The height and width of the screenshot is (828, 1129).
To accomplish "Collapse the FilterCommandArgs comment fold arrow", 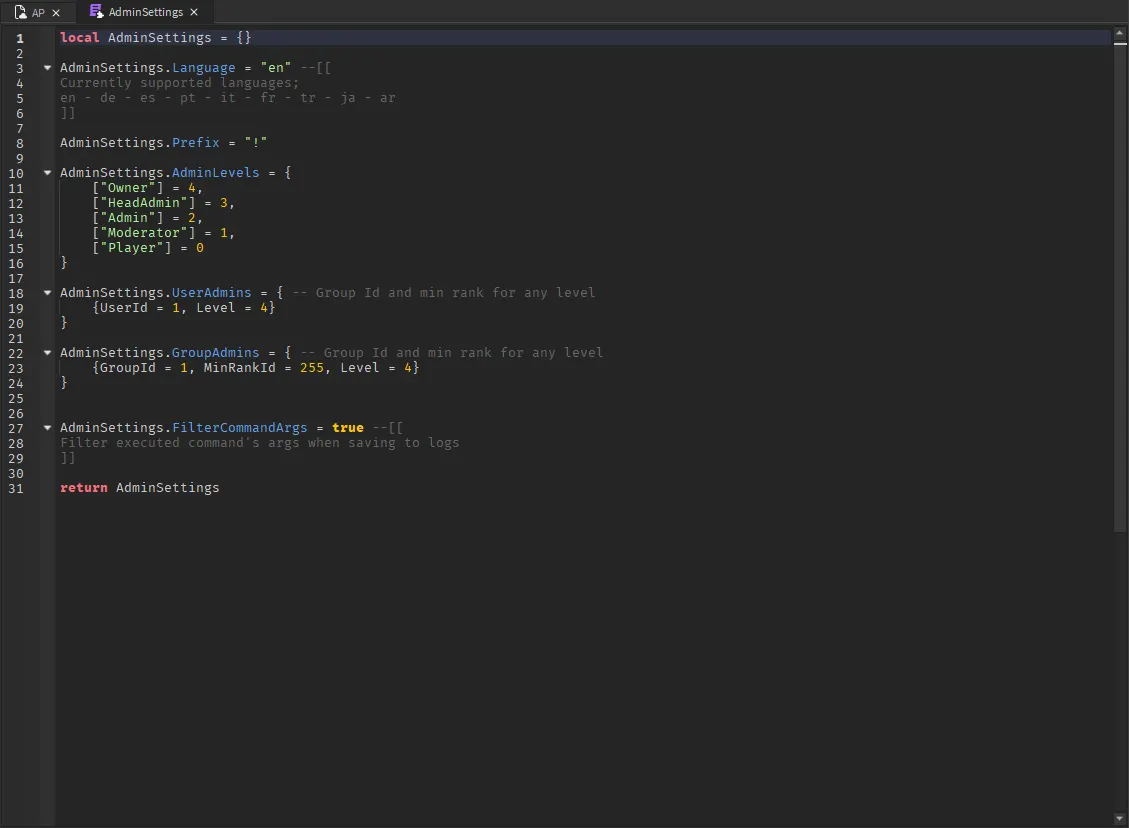I will click(x=47, y=428).
